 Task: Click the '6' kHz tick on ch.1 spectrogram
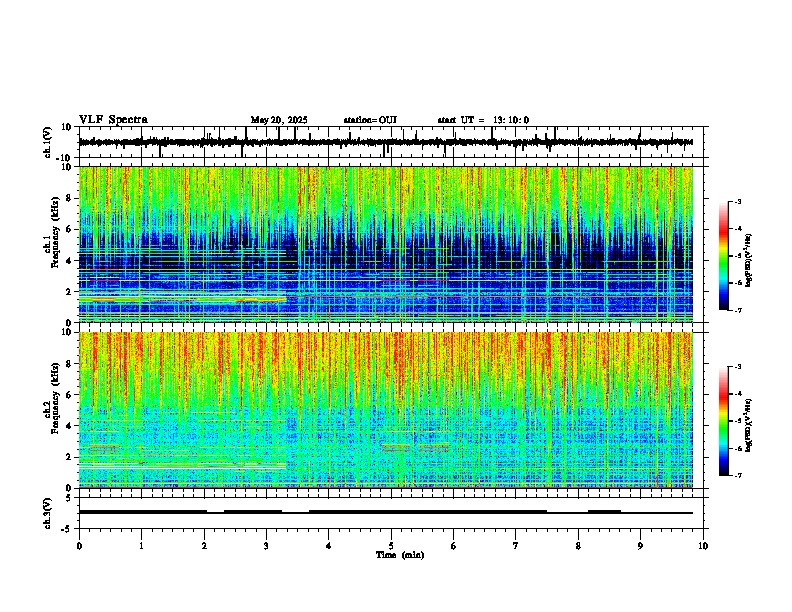pyautogui.click(x=70, y=229)
